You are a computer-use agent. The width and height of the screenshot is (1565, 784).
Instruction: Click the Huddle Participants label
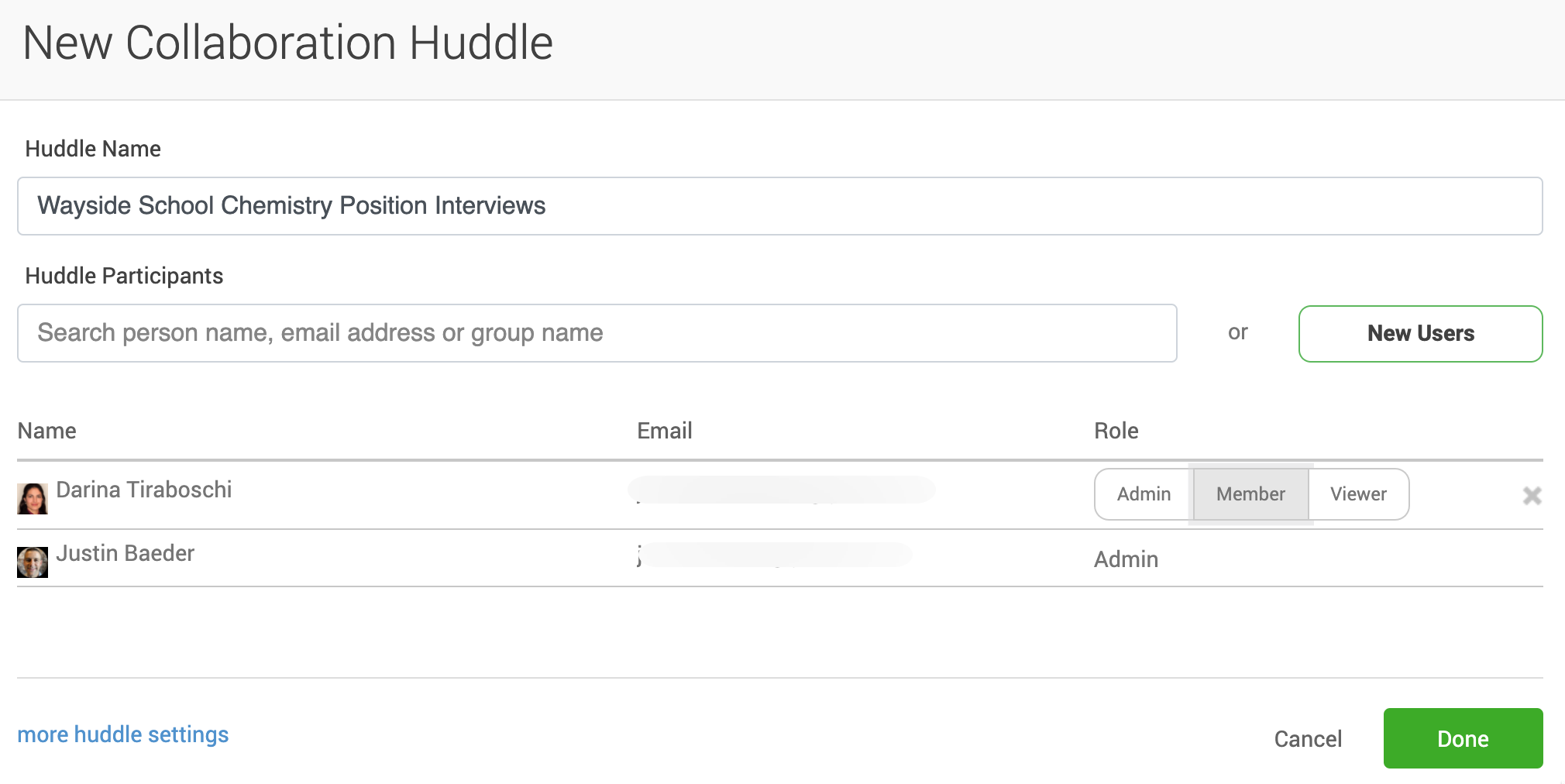pos(124,277)
